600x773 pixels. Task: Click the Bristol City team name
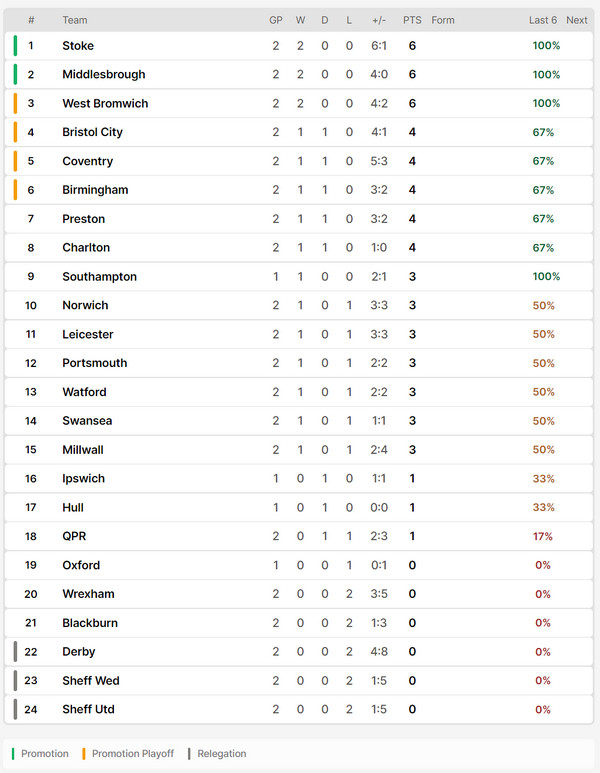(92, 132)
